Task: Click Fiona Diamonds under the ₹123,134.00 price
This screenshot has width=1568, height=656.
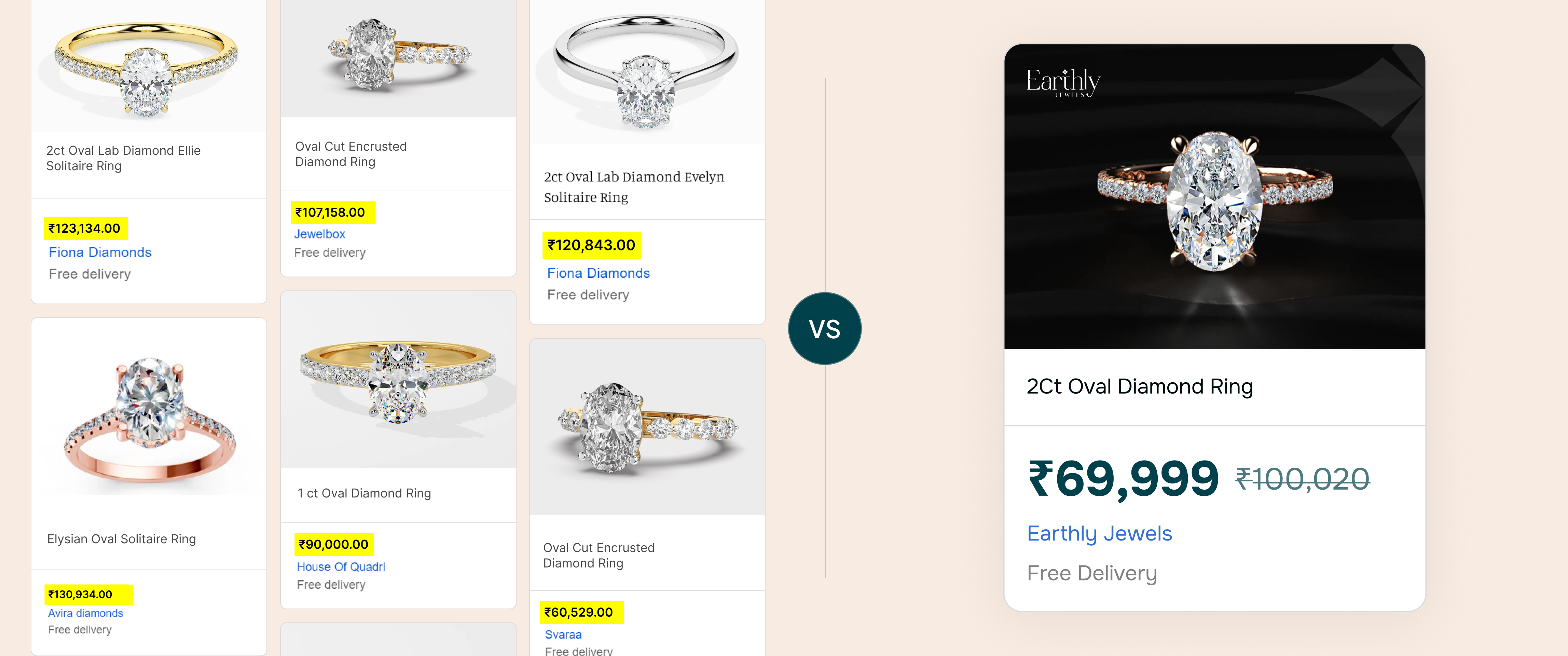Action: [100, 252]
